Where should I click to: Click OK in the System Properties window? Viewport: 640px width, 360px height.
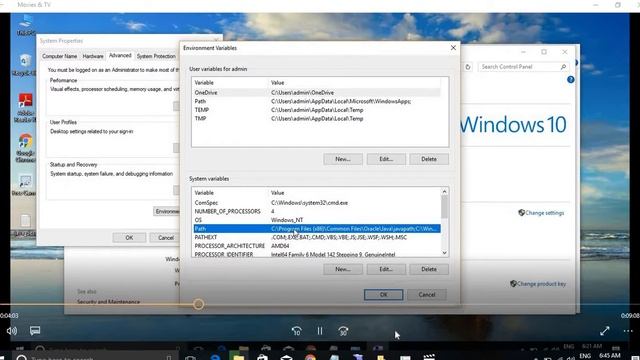point(129,238)
